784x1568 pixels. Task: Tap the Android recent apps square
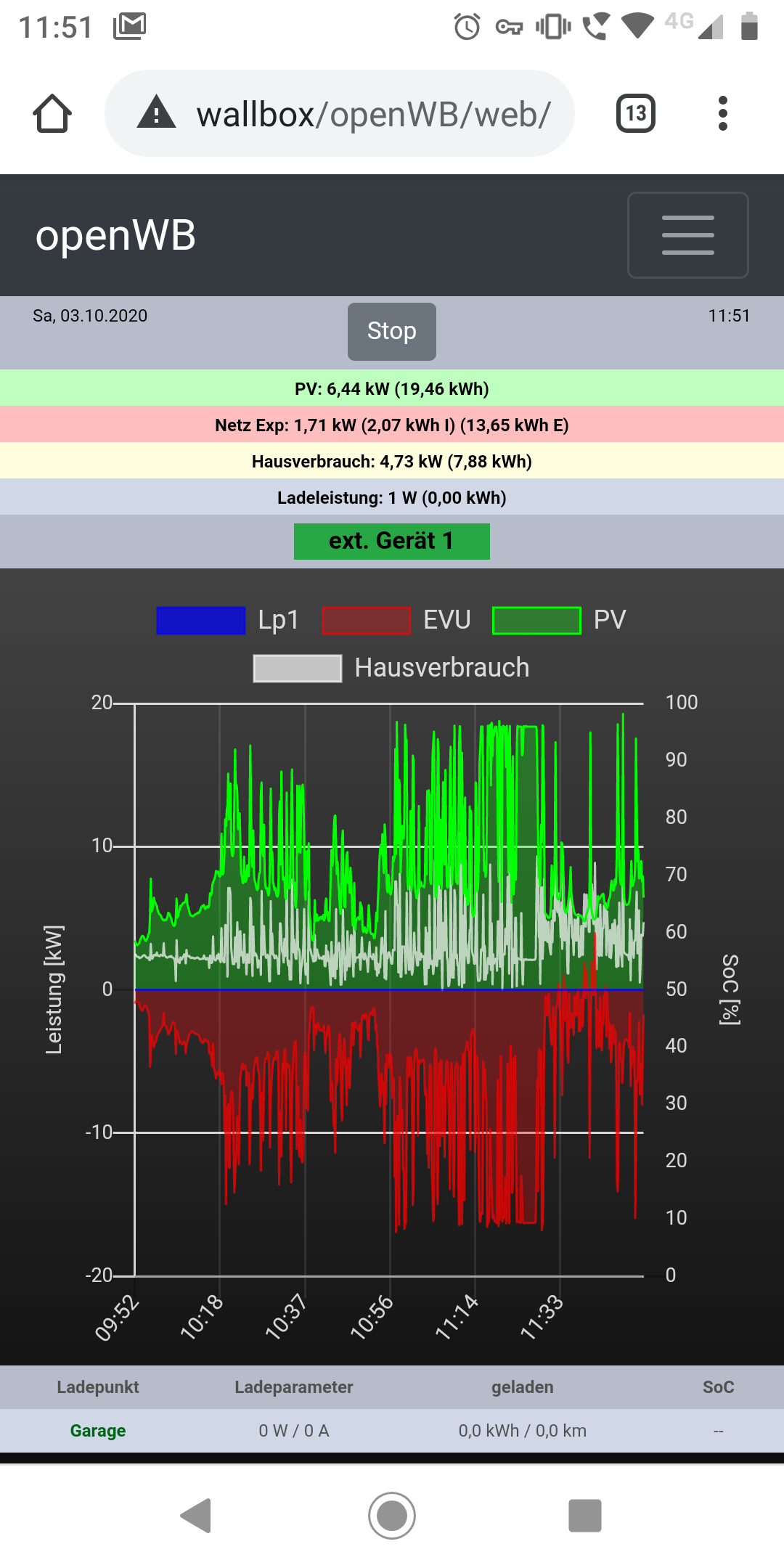coord(585,1516)
